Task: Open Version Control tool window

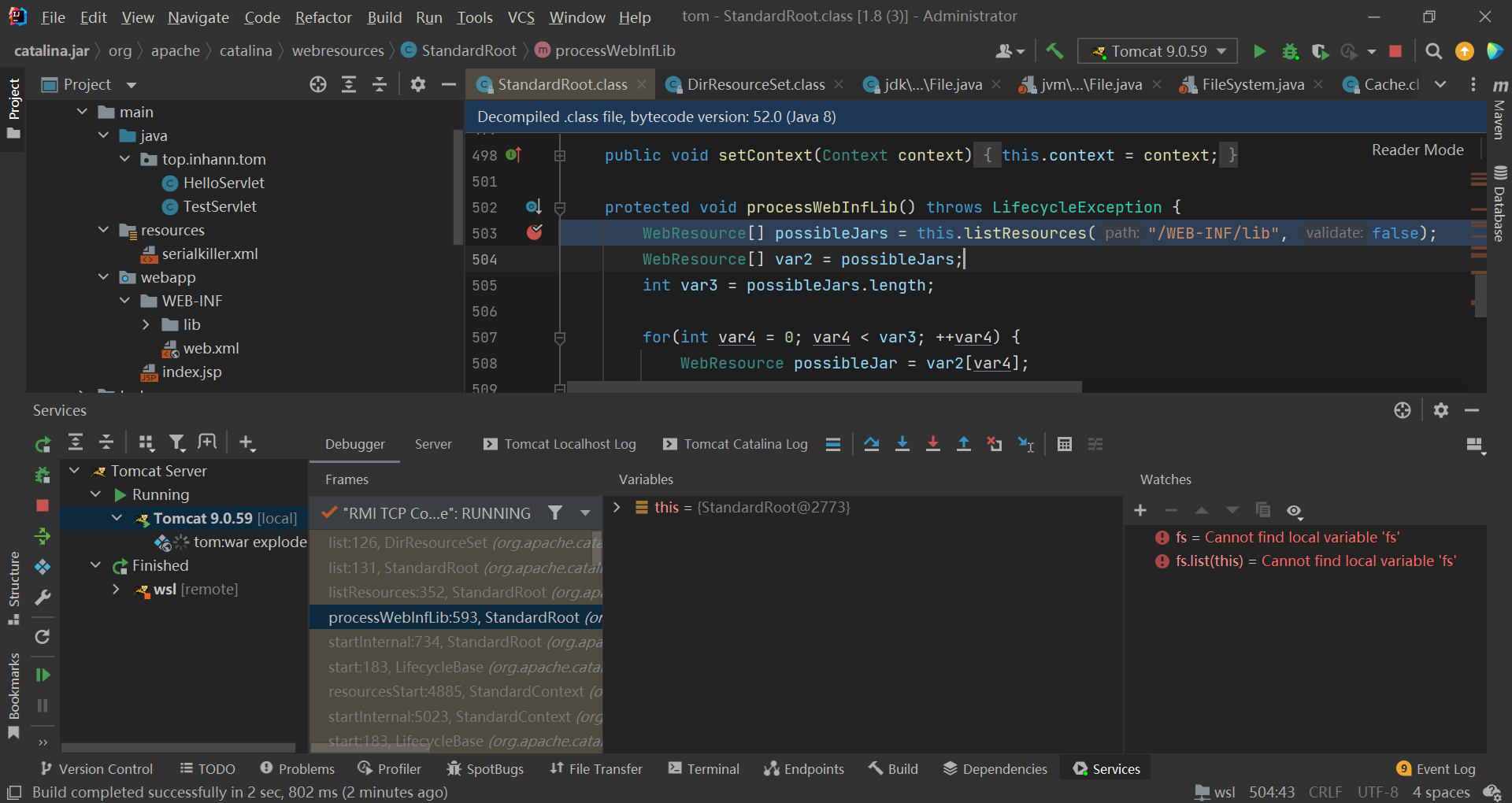Action: tap(96, 769)
